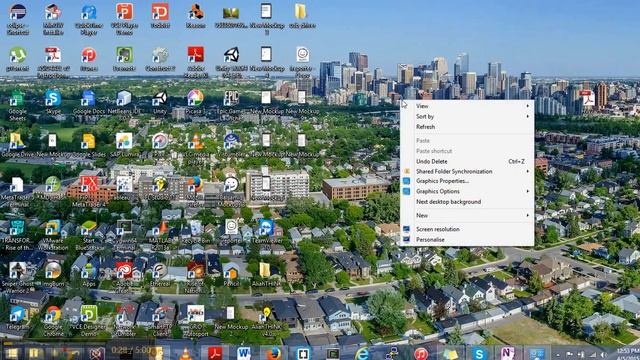Choose Next desktop background
This screenshot has width=640, height=360.
tap(467, 202)
